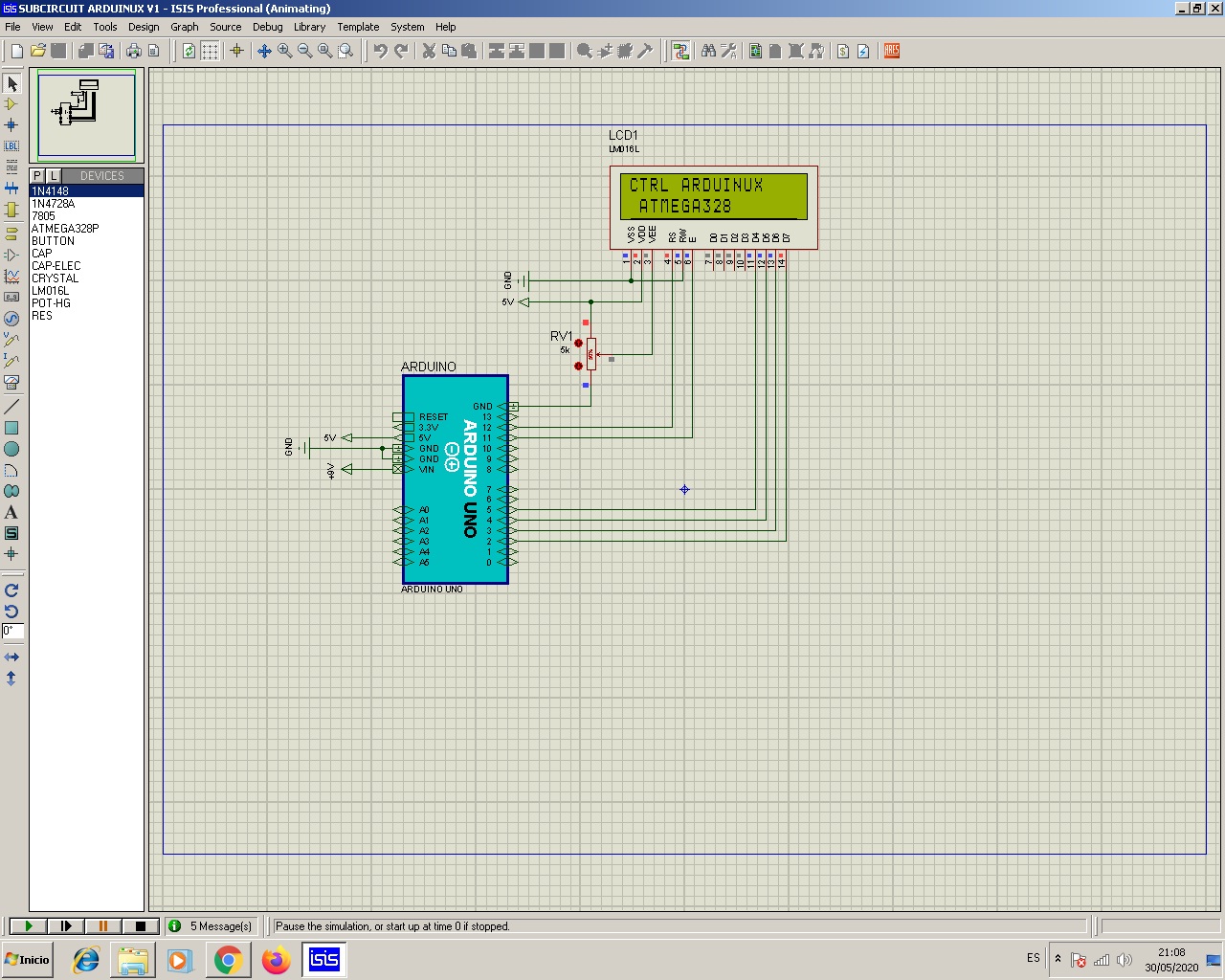
Task: Toggle the false origin toolbar button
Action: 236,51
